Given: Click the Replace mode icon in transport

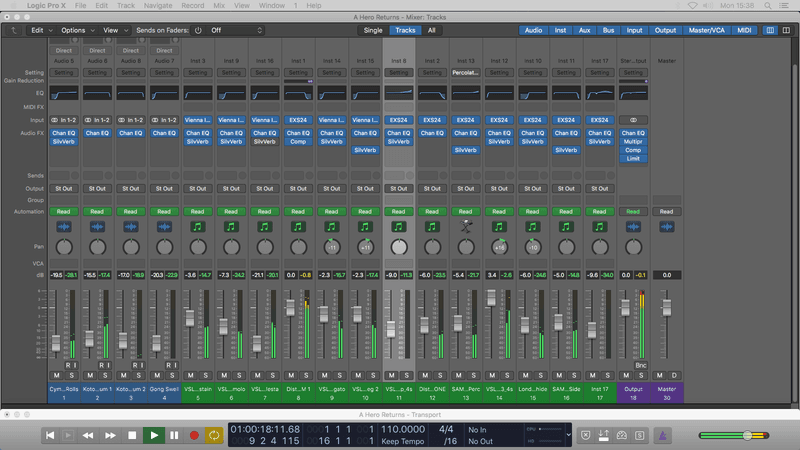Looking at the screenshot, I should pos(586,435).
